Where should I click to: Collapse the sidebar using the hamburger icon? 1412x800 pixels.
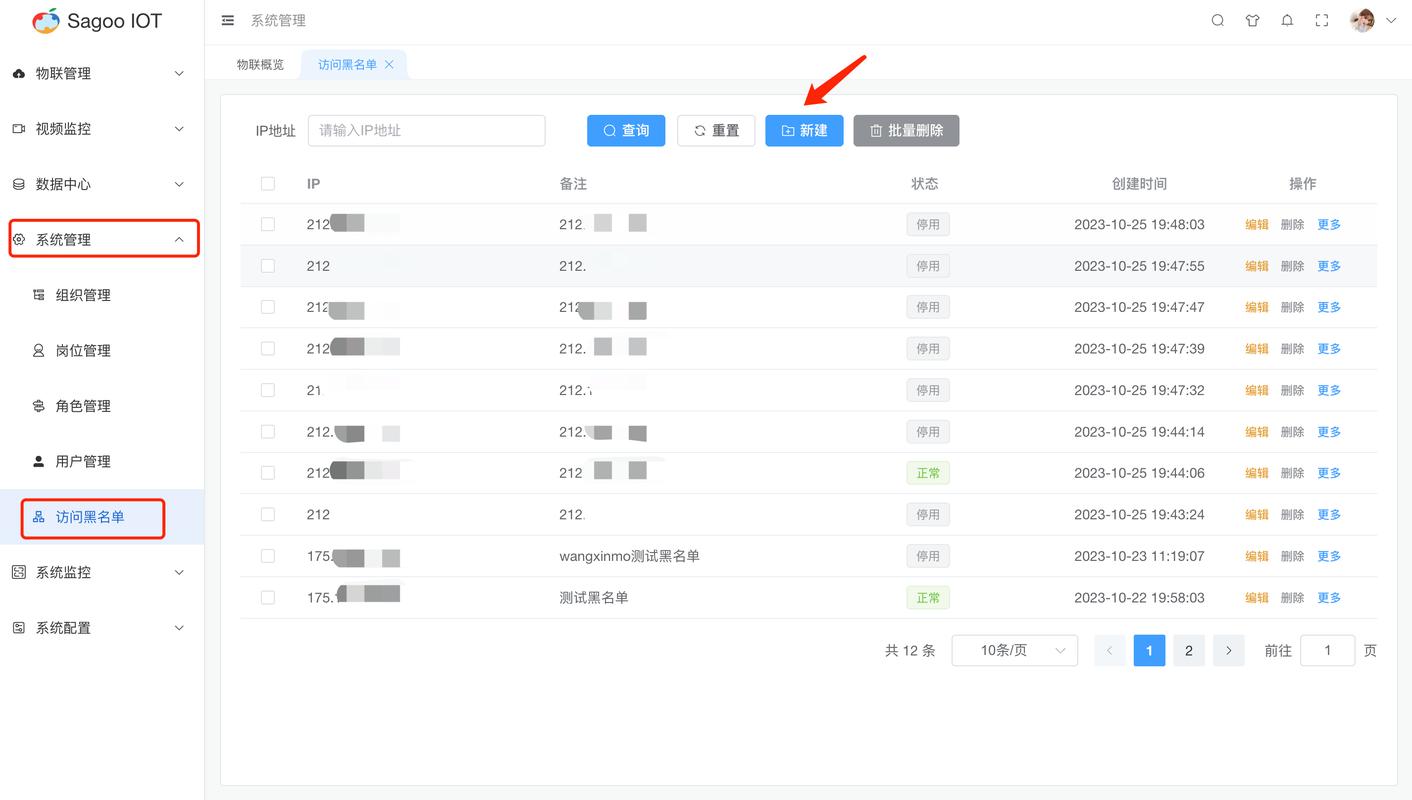[x=227, y=19]
